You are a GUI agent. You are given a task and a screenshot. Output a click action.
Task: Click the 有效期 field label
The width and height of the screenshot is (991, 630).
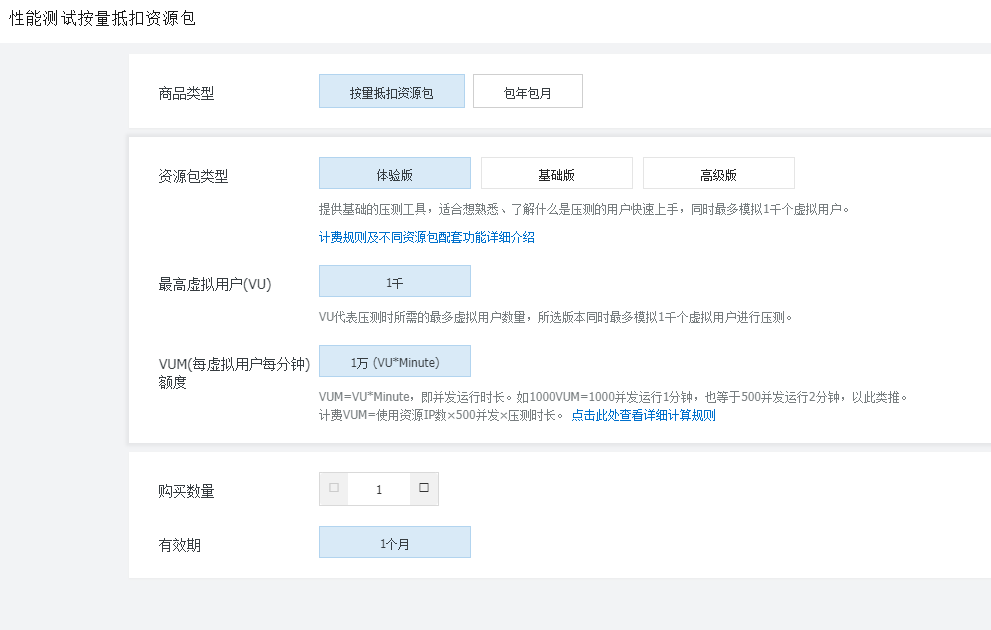[x=179, y=545]
